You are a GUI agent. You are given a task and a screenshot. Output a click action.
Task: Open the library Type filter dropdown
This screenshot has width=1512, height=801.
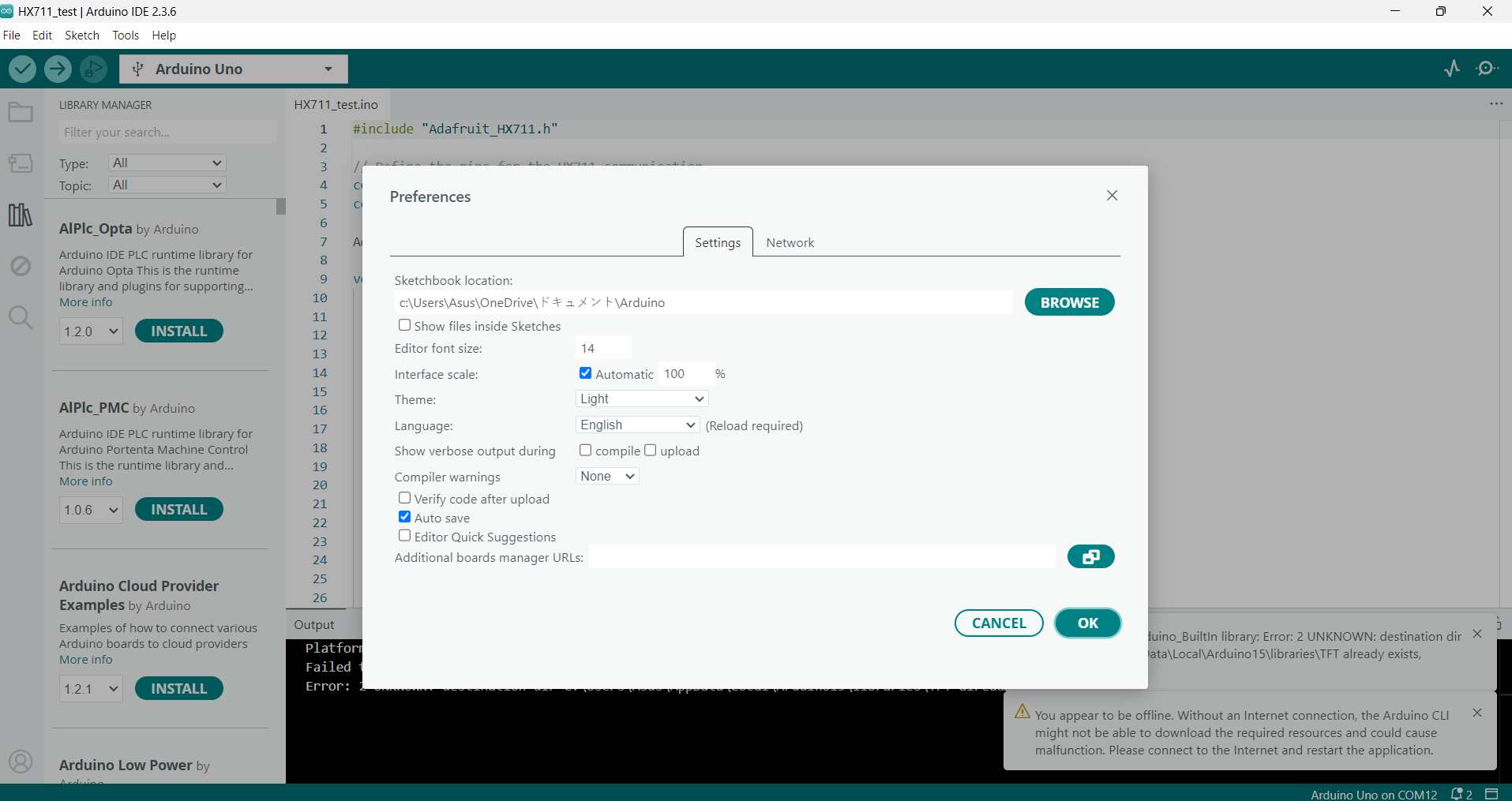(x=167, y=163)
